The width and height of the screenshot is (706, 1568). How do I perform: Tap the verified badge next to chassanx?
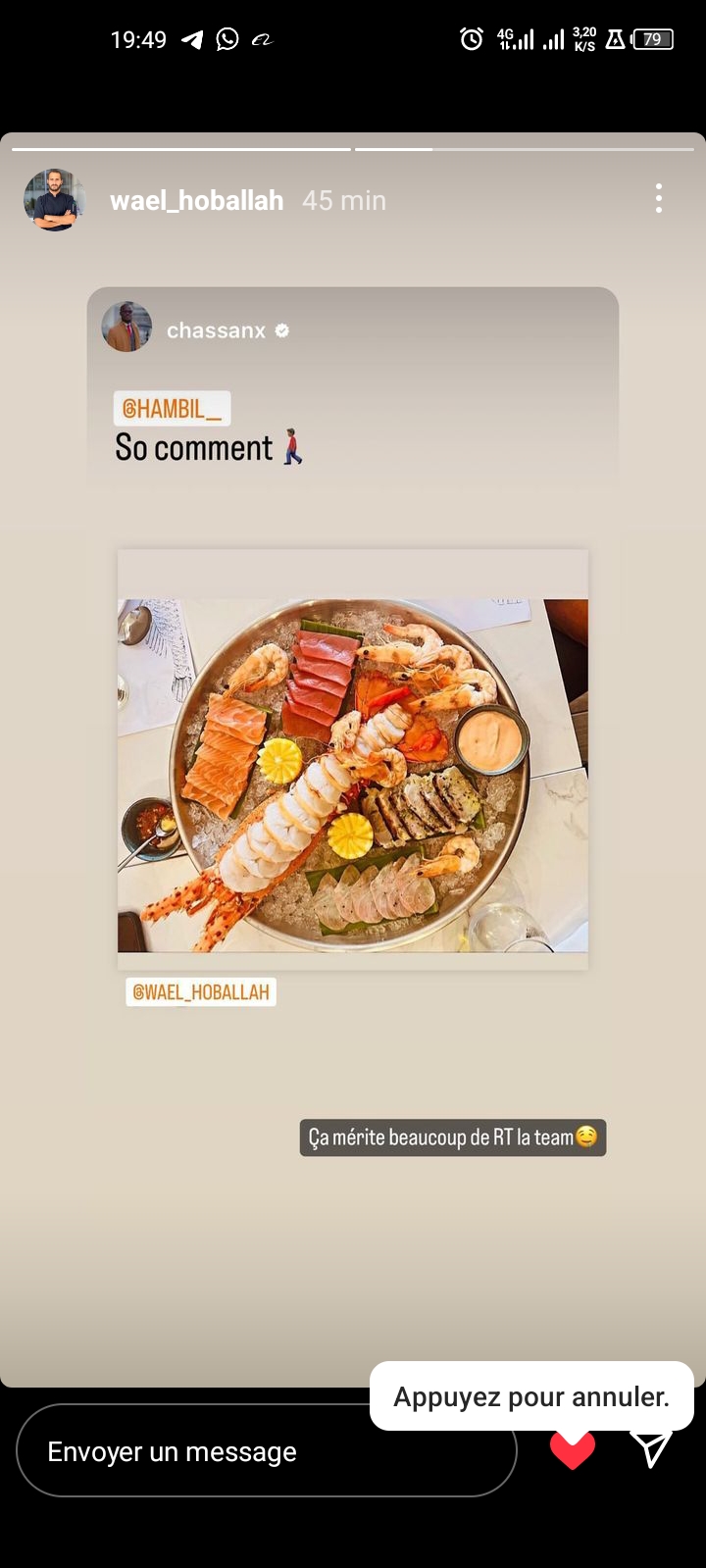(x=282, y=331)
